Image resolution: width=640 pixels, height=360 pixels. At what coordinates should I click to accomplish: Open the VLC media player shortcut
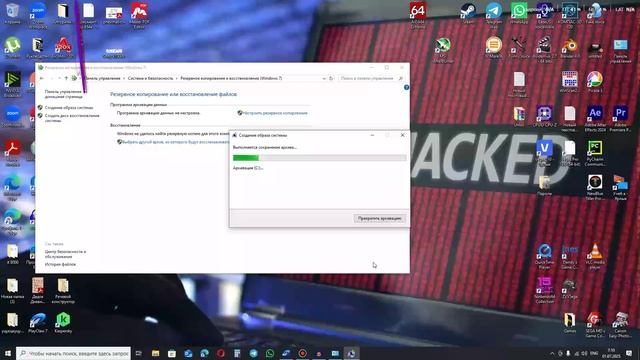click(595, 255)
